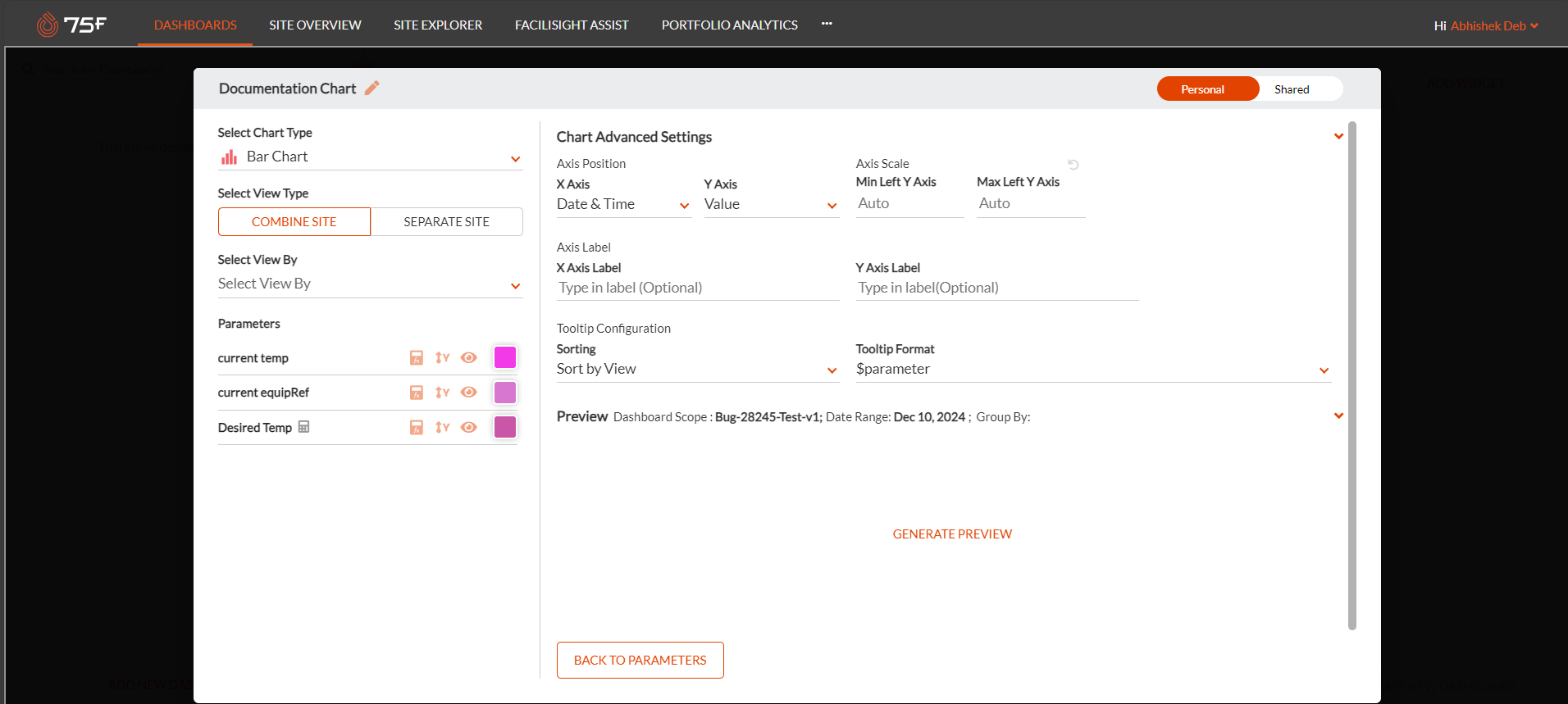This screenshot has width=1568, height=704.
Task: Open color picker for current equipRef
Action: 505,393
